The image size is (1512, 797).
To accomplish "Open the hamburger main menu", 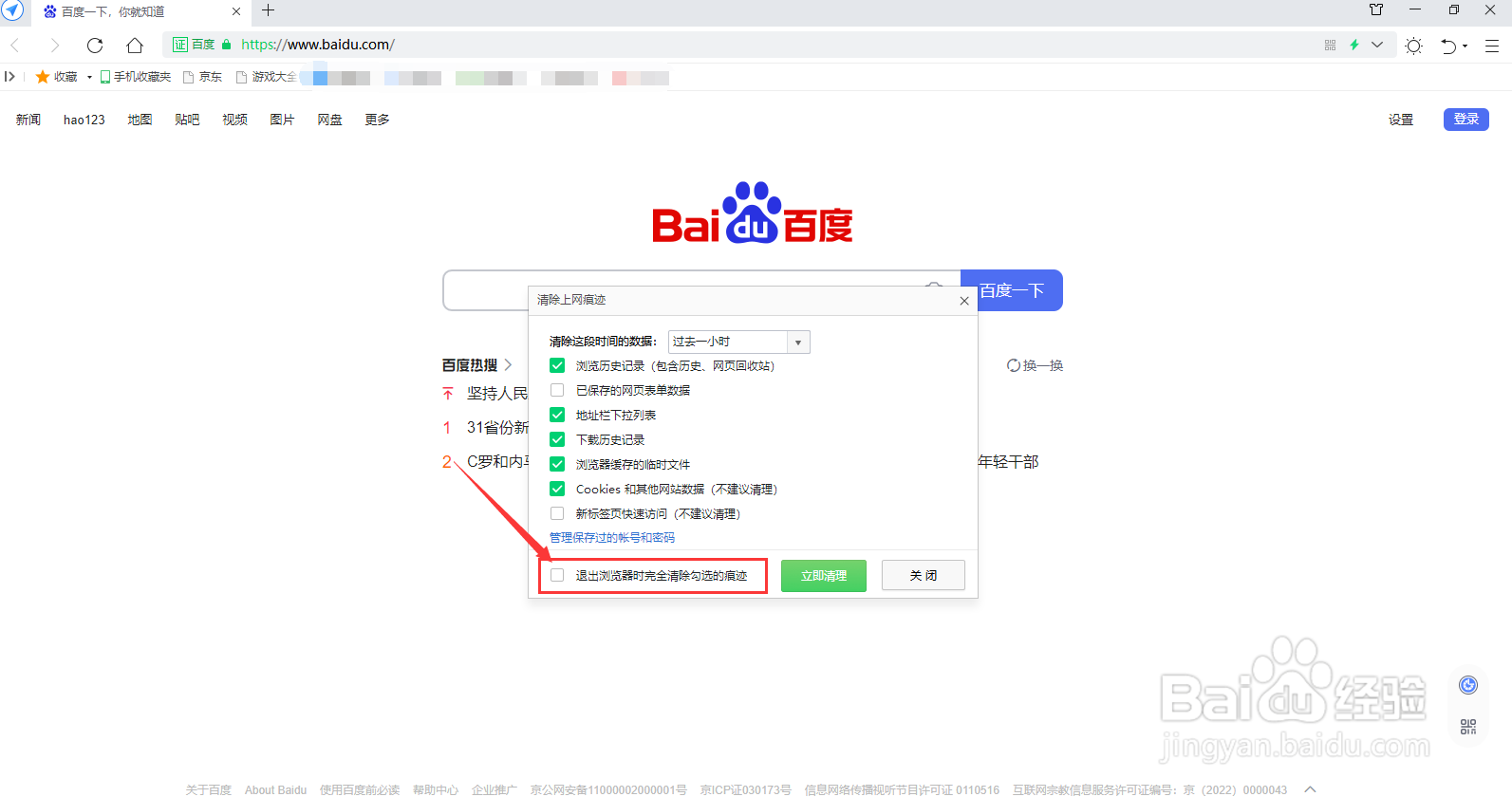I will 1492,46.
